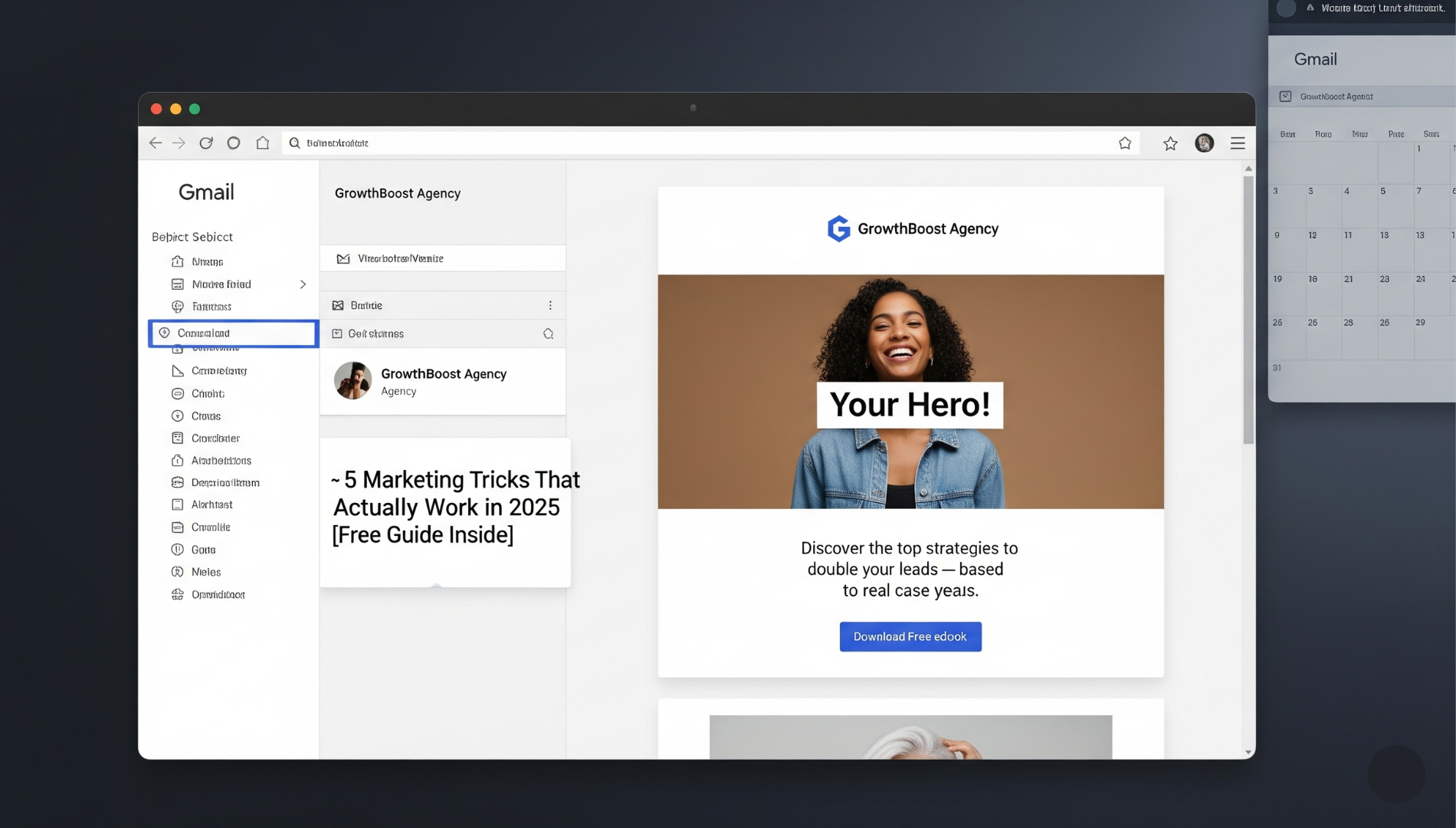1456x828 pixels.
Task: Select day 29 in the calendar window
Action: point(1420,323)
